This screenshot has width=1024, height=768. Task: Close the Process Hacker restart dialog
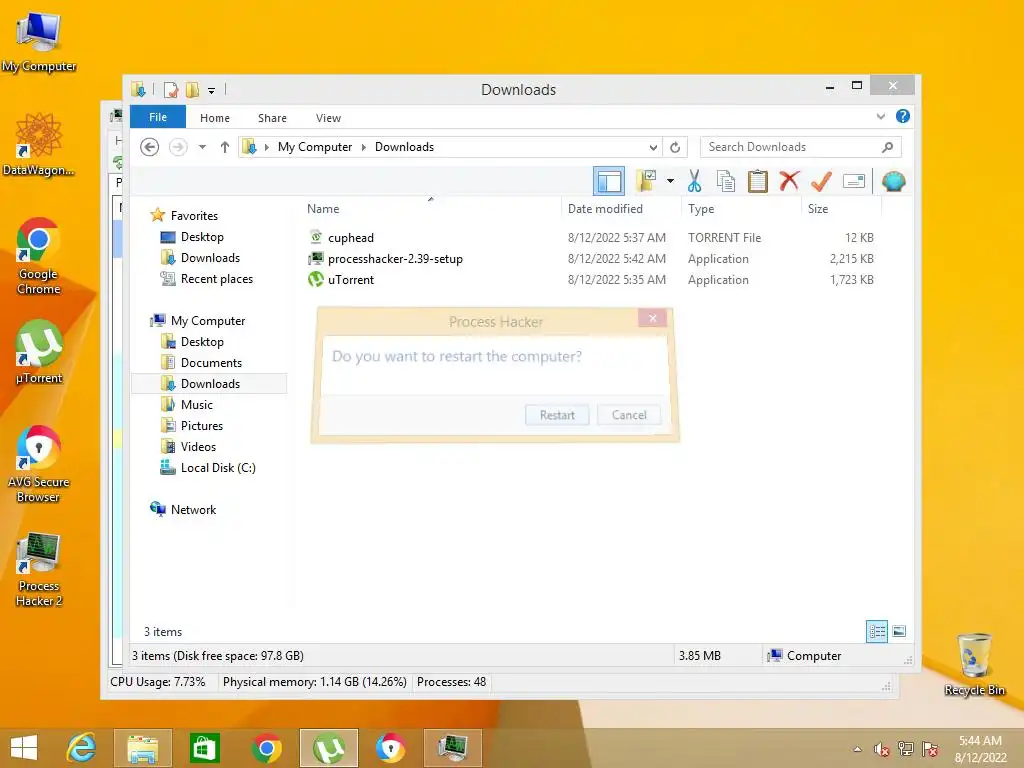point(652,318)
